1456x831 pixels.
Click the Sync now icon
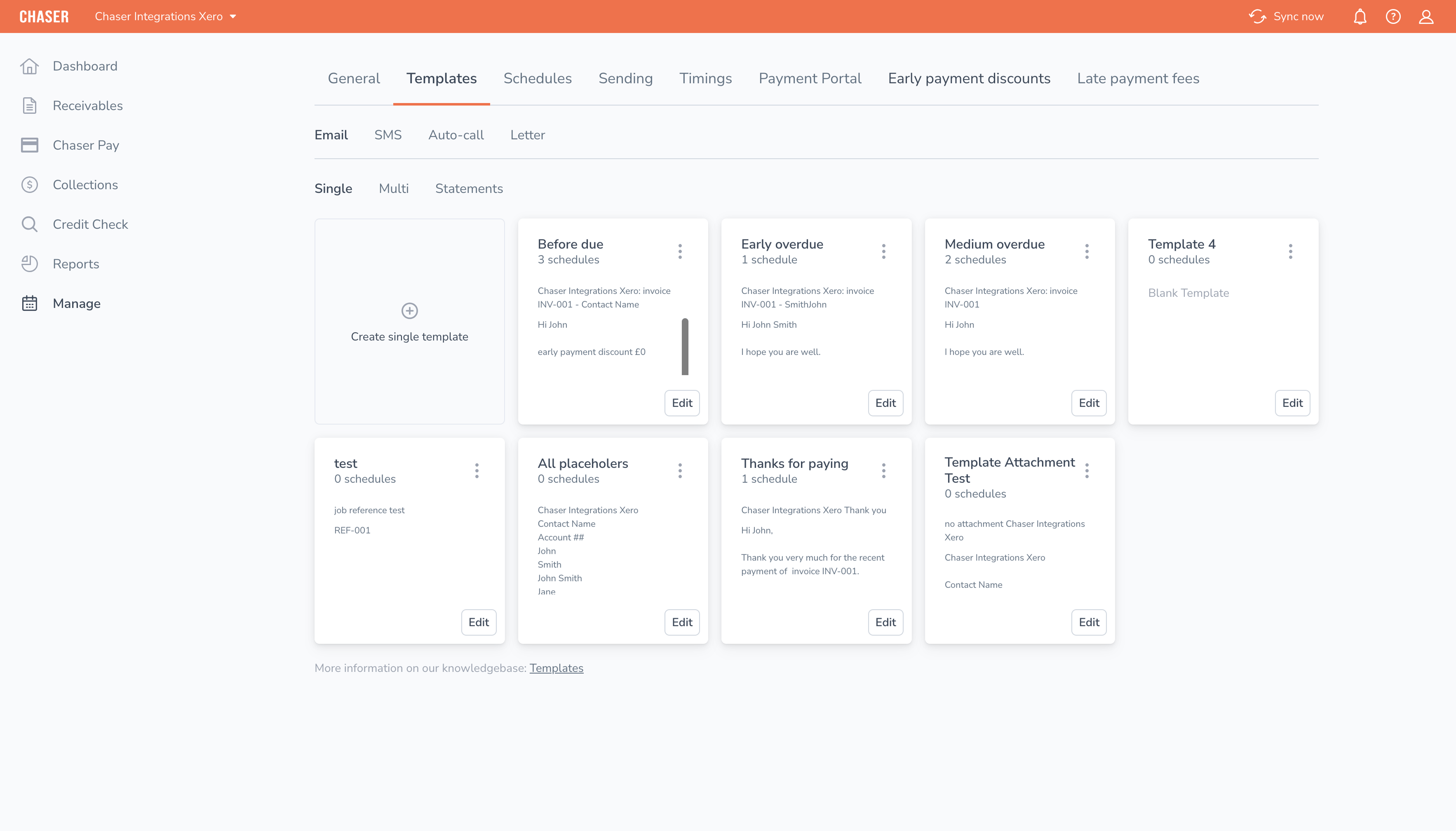tap(1257, 16)
